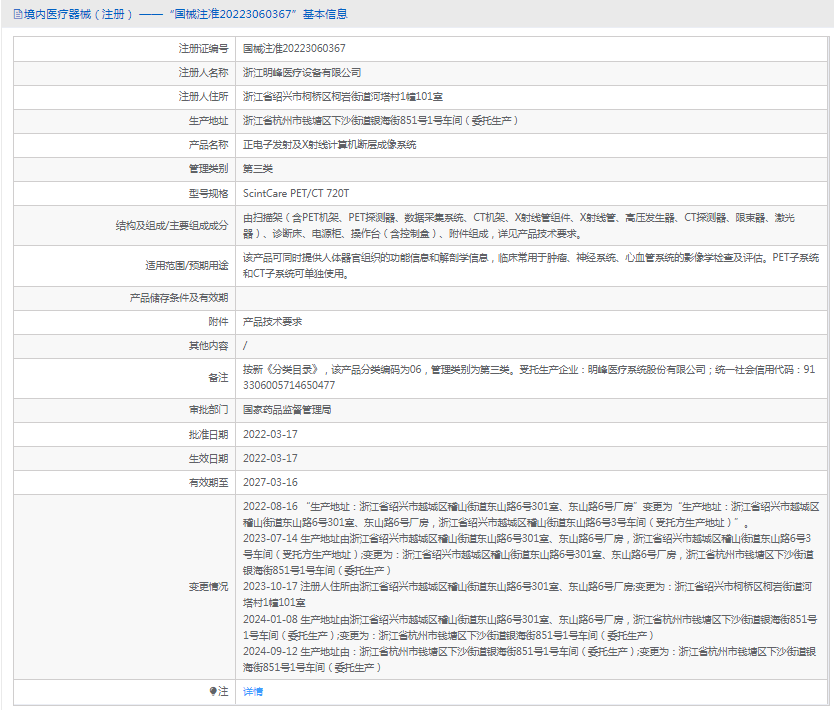This screenshot has height=710, width=834.
Task: Click the 生效日期 label
Action: (x=208, y=458)
